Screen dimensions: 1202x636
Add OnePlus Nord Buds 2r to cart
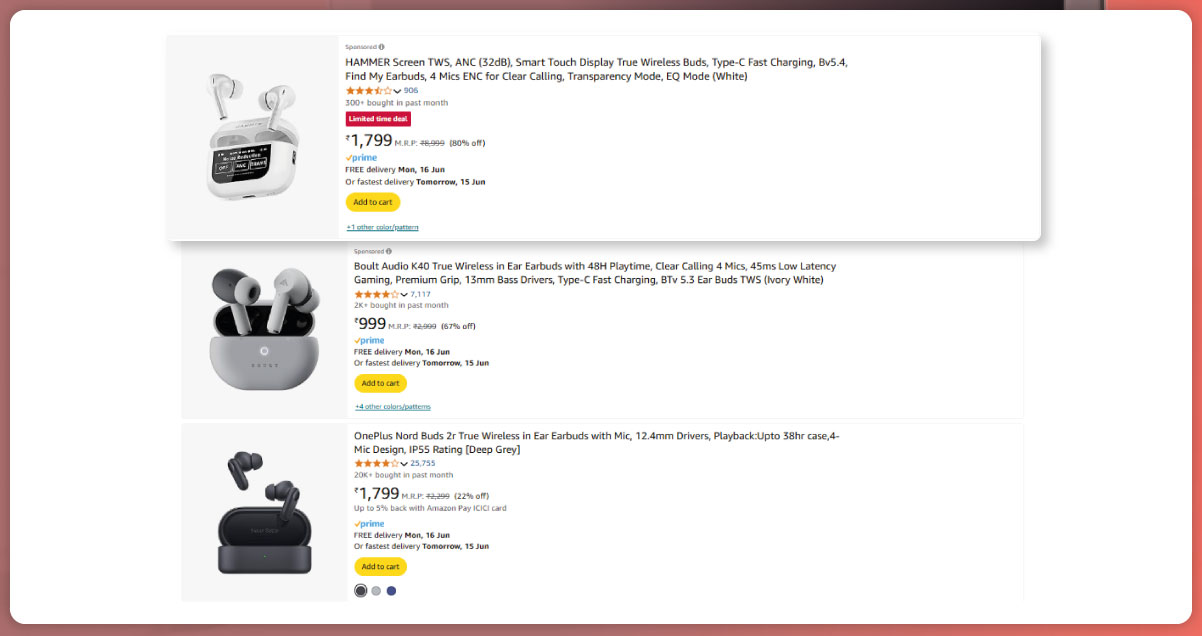[x=380, y=567]
